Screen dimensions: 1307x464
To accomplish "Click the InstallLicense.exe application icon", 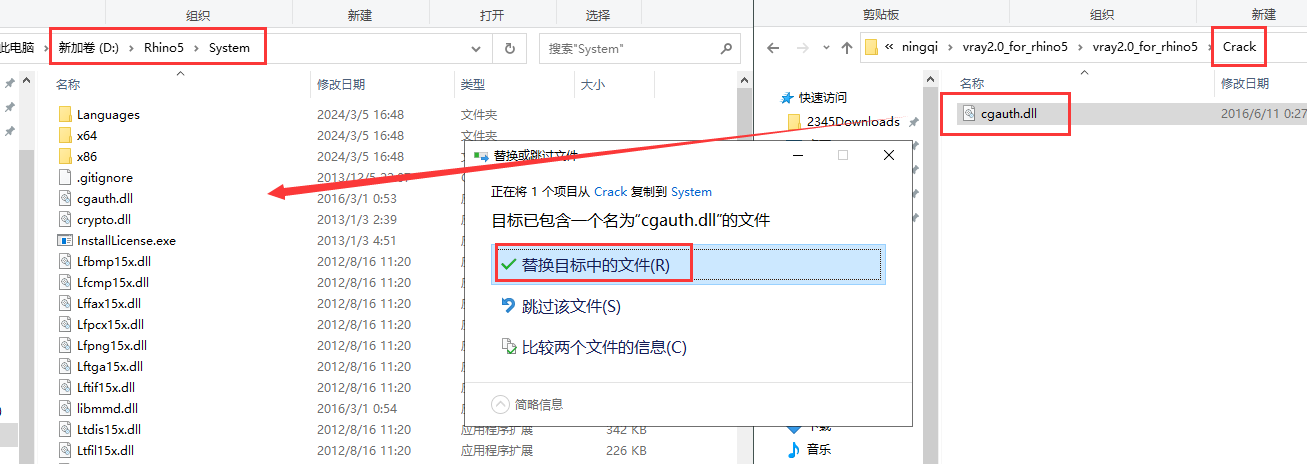I will 65,240.
